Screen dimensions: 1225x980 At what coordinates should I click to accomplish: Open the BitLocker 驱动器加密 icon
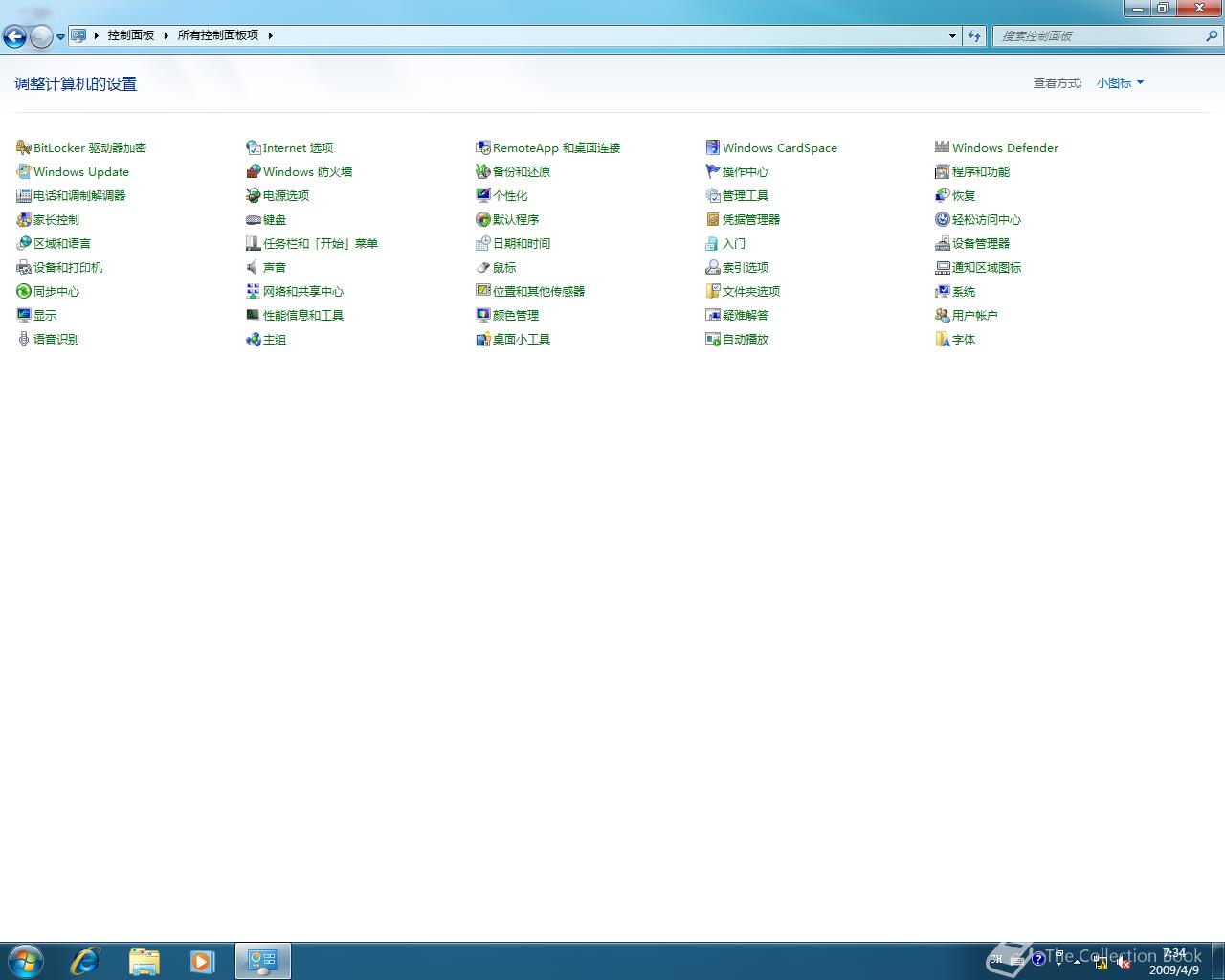pos(24,147)
